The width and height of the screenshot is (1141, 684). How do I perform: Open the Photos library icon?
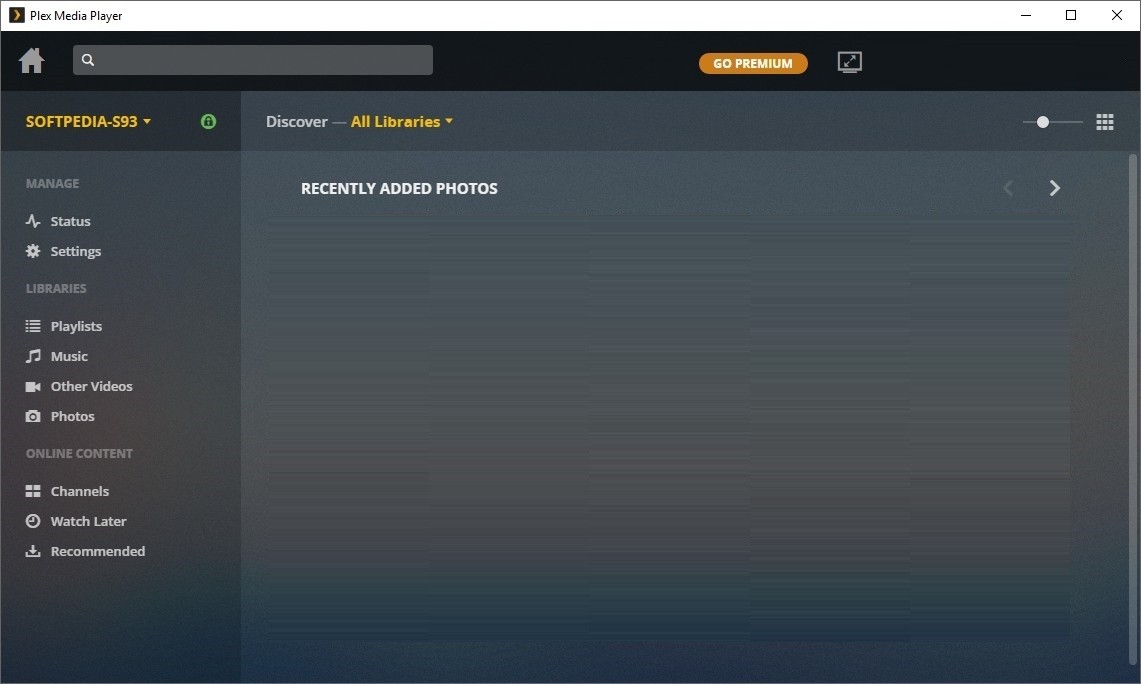[x=33, y=416]
